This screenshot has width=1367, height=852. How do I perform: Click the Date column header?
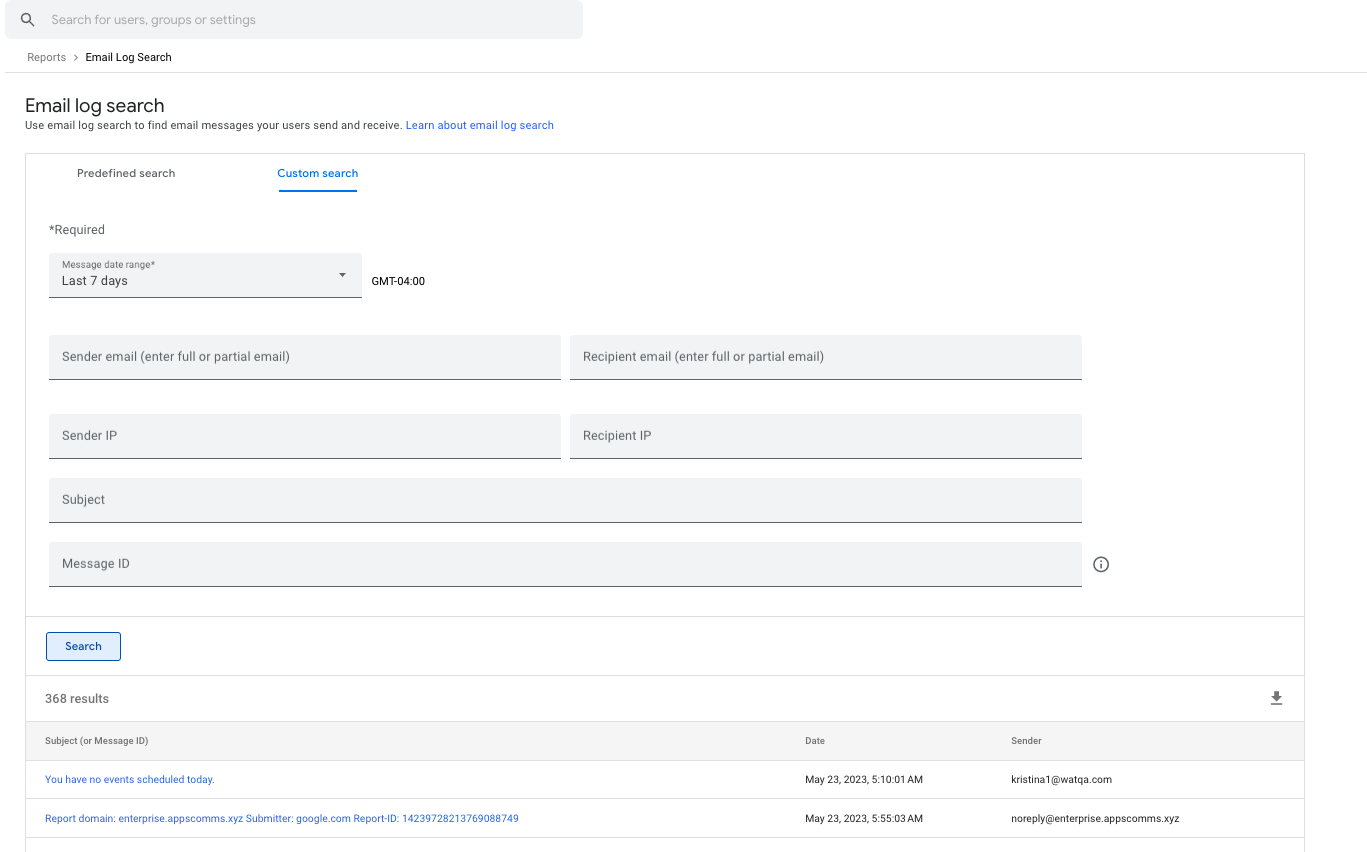click(815, 741)
